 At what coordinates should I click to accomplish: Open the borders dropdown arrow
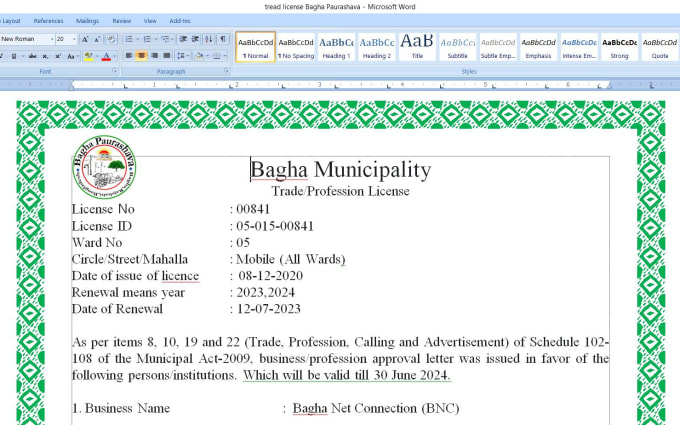coord(226,56)
